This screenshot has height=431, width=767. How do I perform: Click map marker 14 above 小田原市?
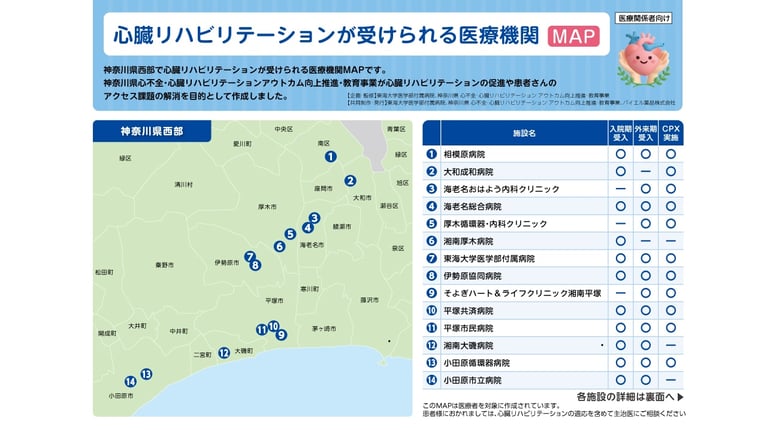coord(130,382)
